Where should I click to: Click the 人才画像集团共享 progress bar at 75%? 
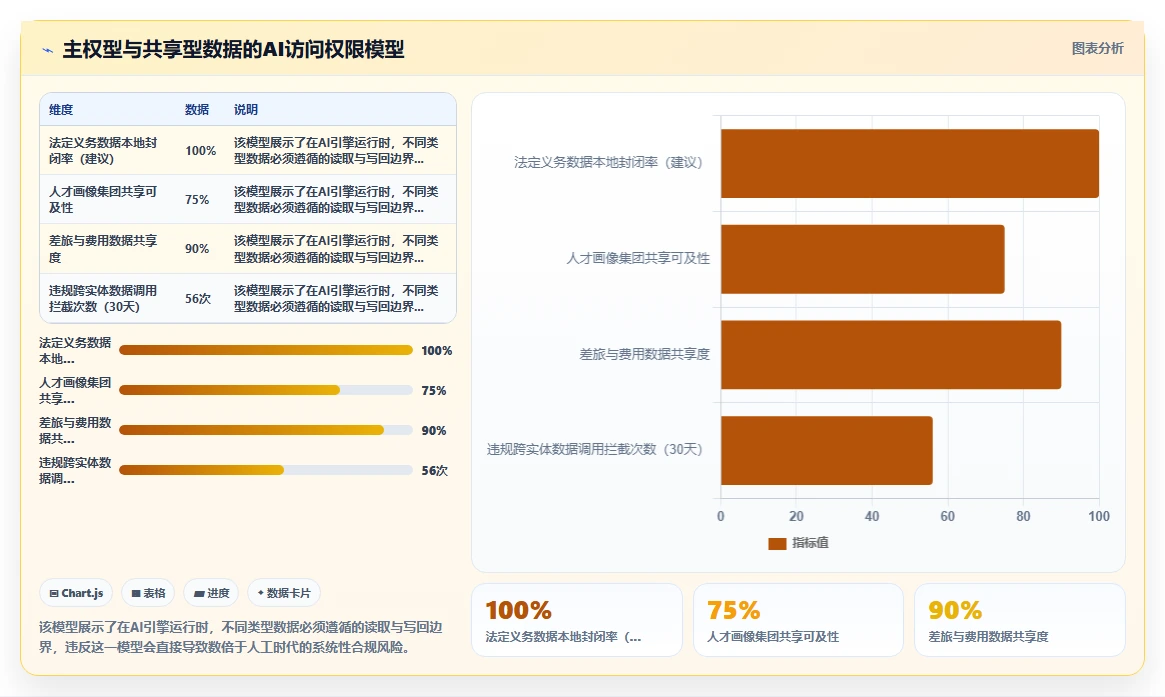click(x=265, y=390)
